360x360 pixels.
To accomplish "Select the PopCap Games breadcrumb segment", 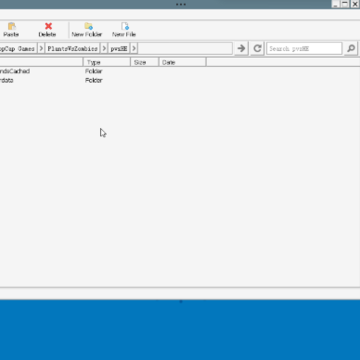I will tap(18, 49).
